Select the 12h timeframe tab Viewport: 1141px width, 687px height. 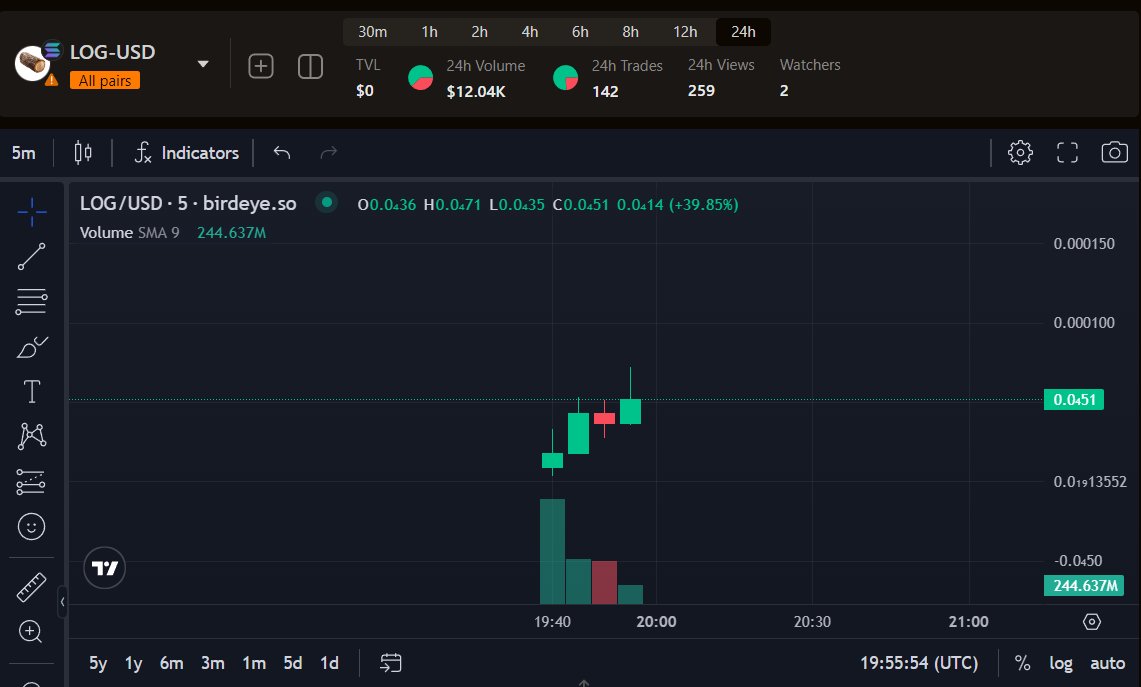(x=685, y=31)
